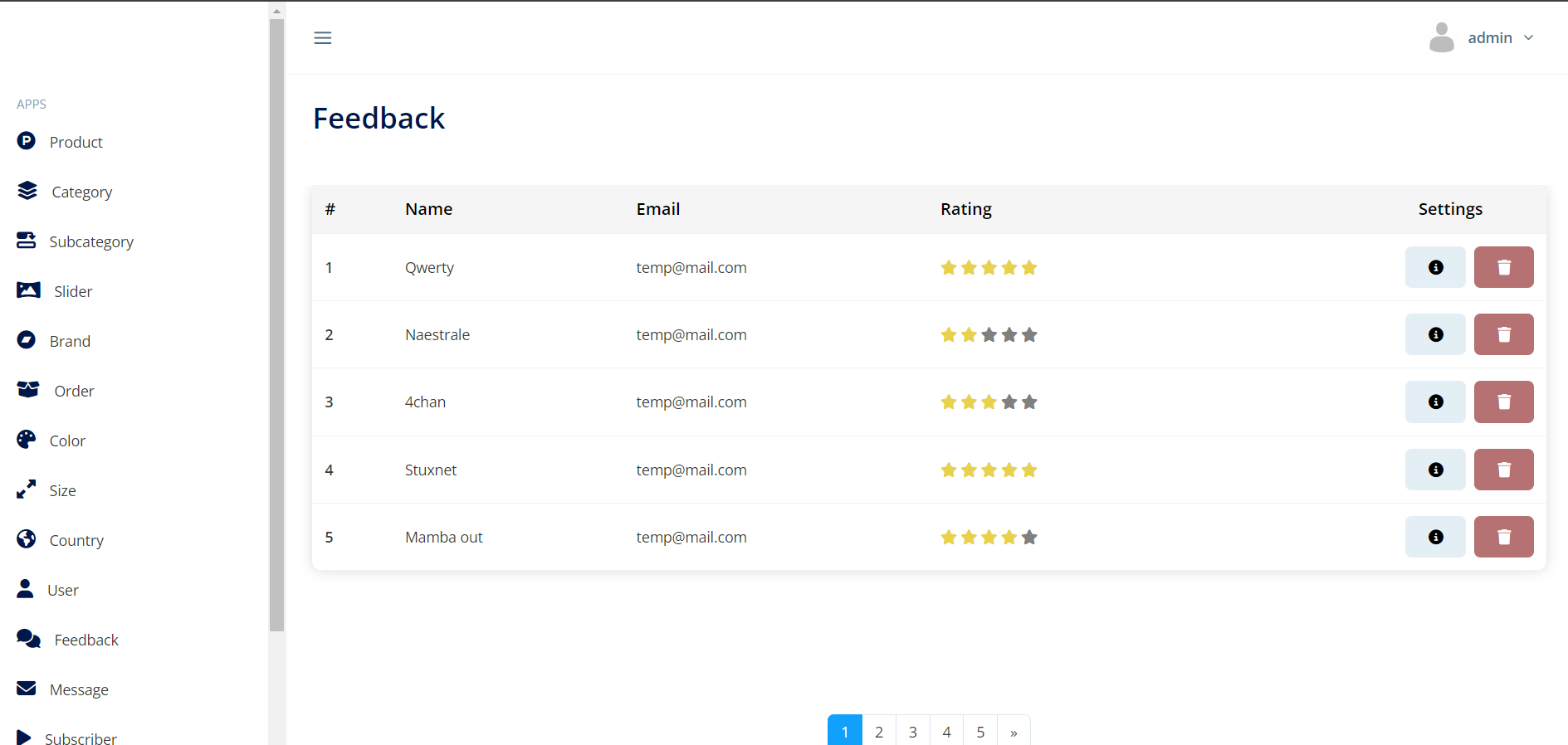Viewport: 1568px width, 745px height.
Task: Go to pagination page 3
Action: 912,731
